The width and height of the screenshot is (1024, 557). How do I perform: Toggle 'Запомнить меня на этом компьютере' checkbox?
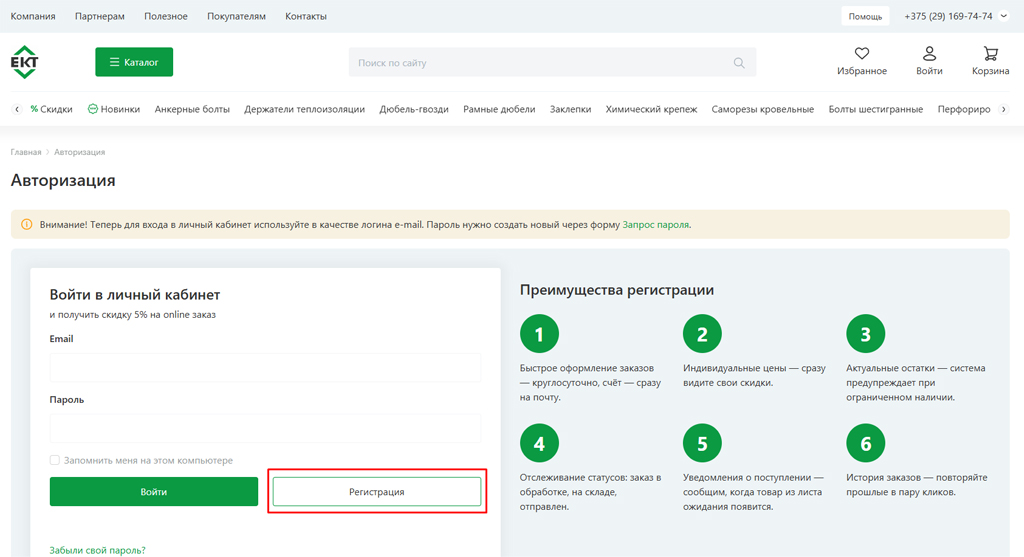(x=55, y=461)
